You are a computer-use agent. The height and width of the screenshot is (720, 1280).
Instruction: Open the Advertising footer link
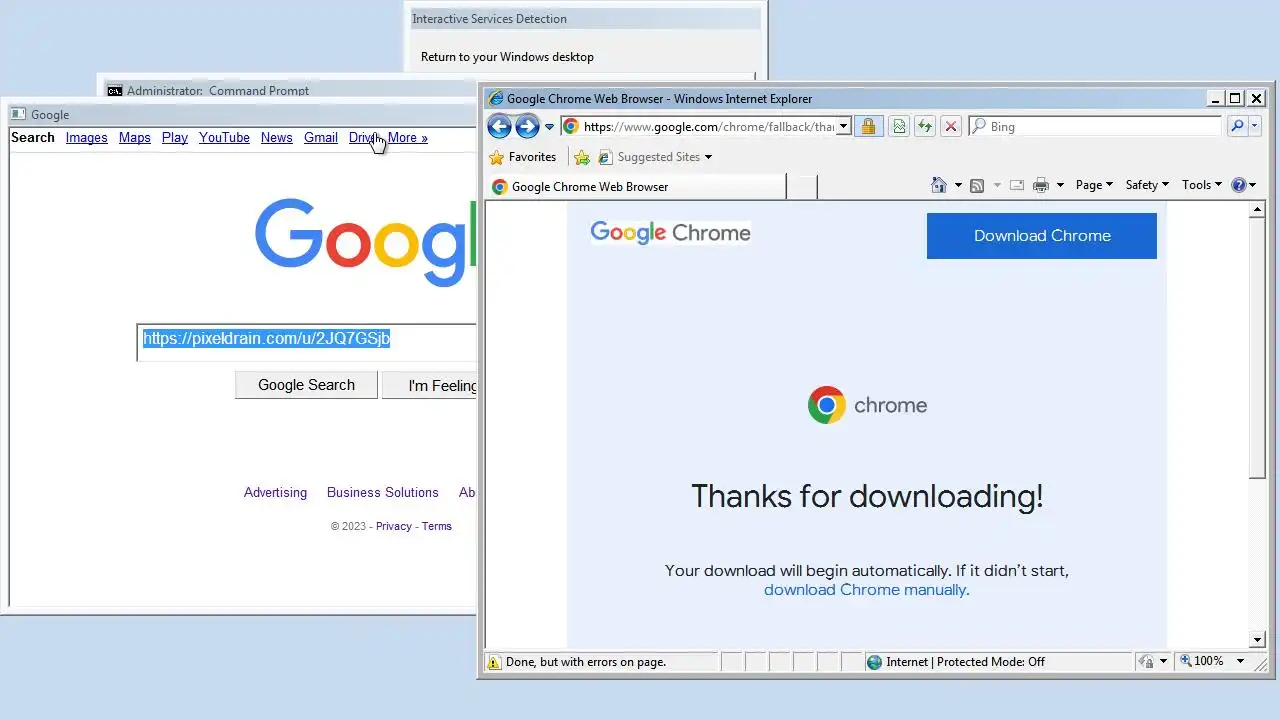click(275, 493)
